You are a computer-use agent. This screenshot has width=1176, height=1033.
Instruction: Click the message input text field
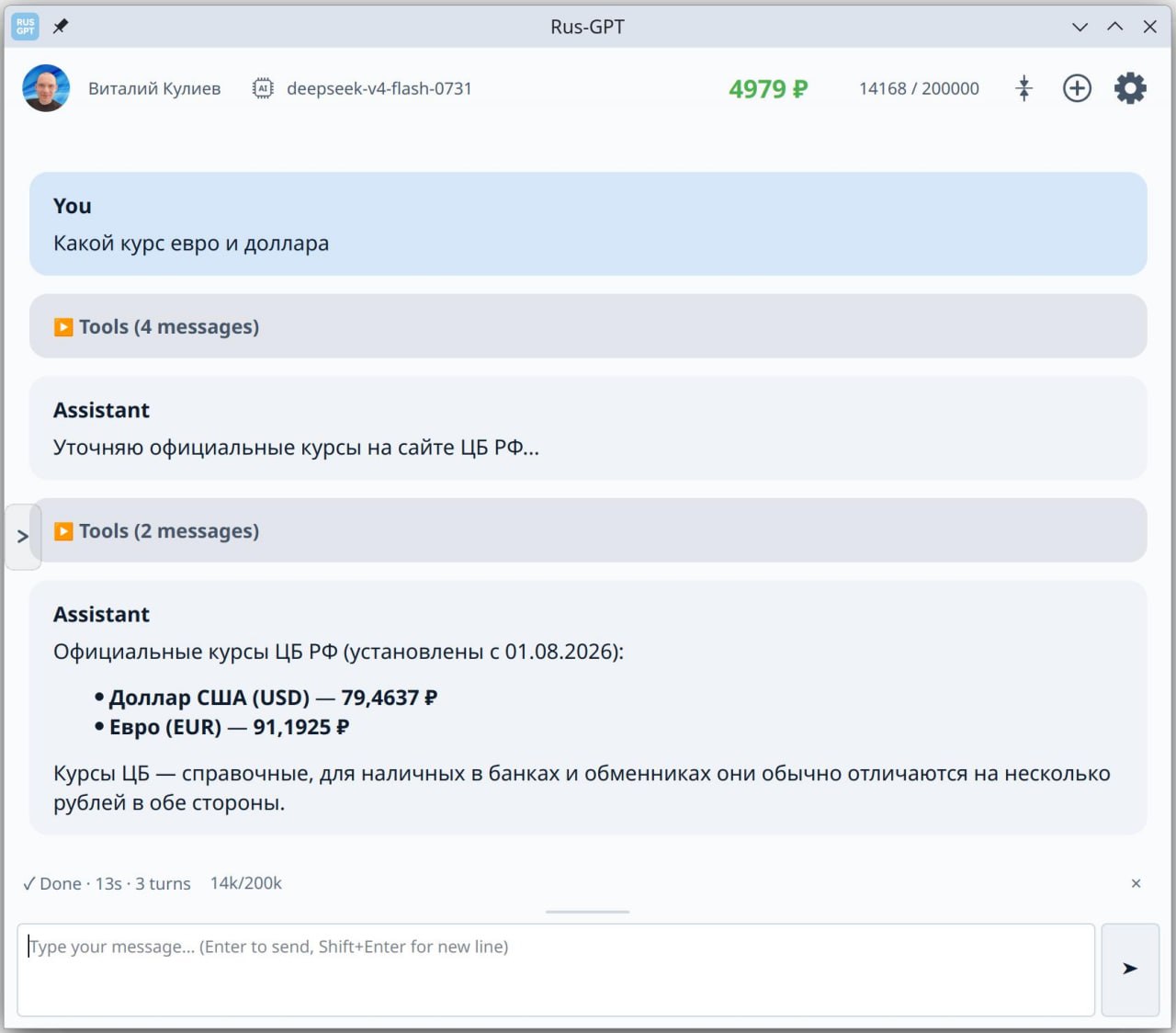(x=556, y=970)
